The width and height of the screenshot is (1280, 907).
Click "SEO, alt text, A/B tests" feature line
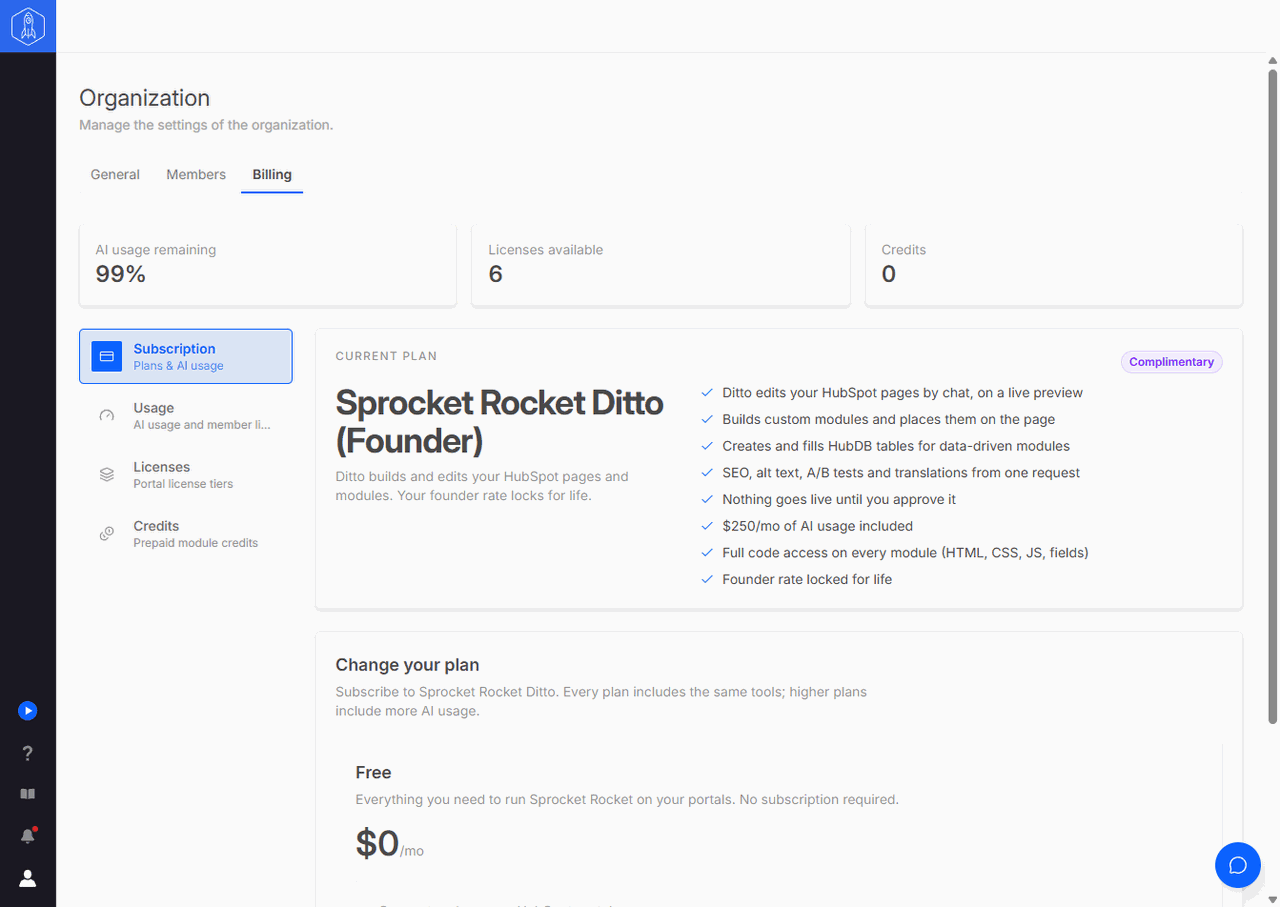(x=901, y=472)
